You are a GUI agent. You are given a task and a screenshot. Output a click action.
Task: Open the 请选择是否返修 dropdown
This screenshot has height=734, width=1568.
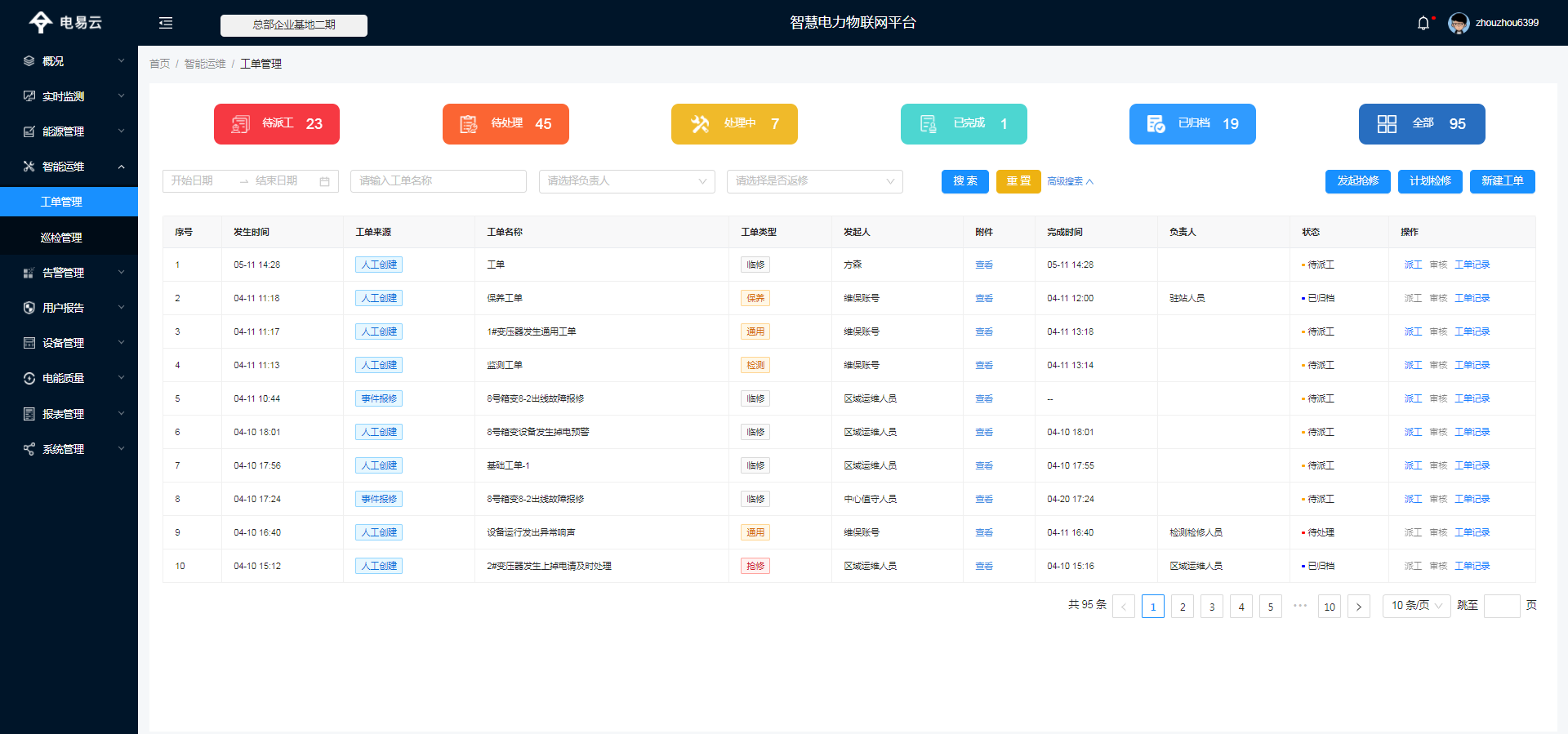pyautogui.click(x=814, y=181)
